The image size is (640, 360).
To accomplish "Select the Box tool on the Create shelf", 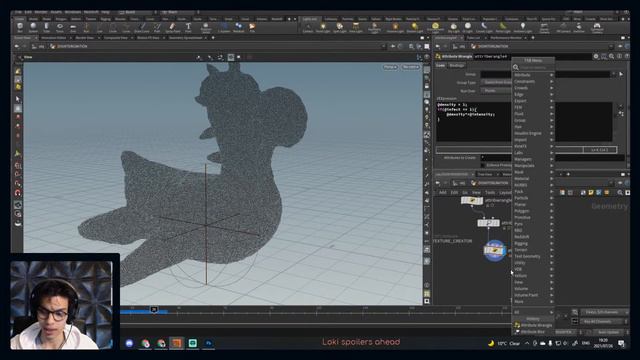I will [x=20, y=28].
